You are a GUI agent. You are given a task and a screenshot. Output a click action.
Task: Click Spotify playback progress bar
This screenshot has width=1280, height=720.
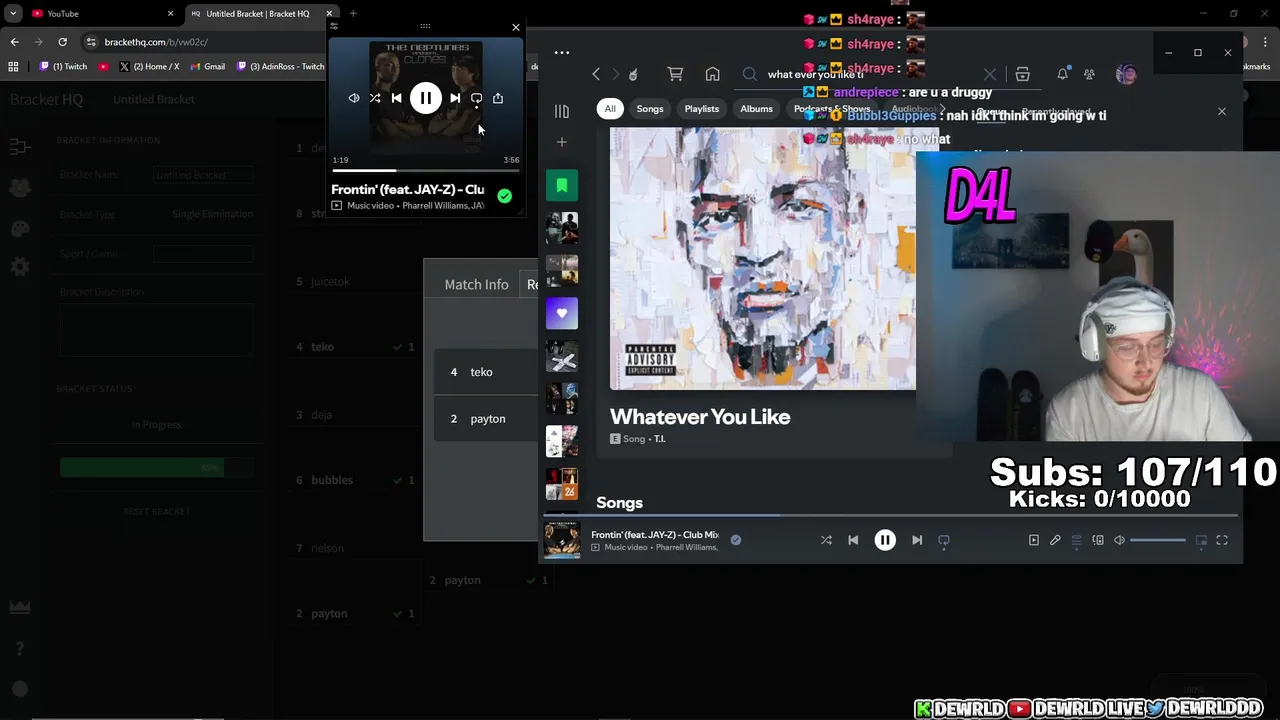(890, 516)
